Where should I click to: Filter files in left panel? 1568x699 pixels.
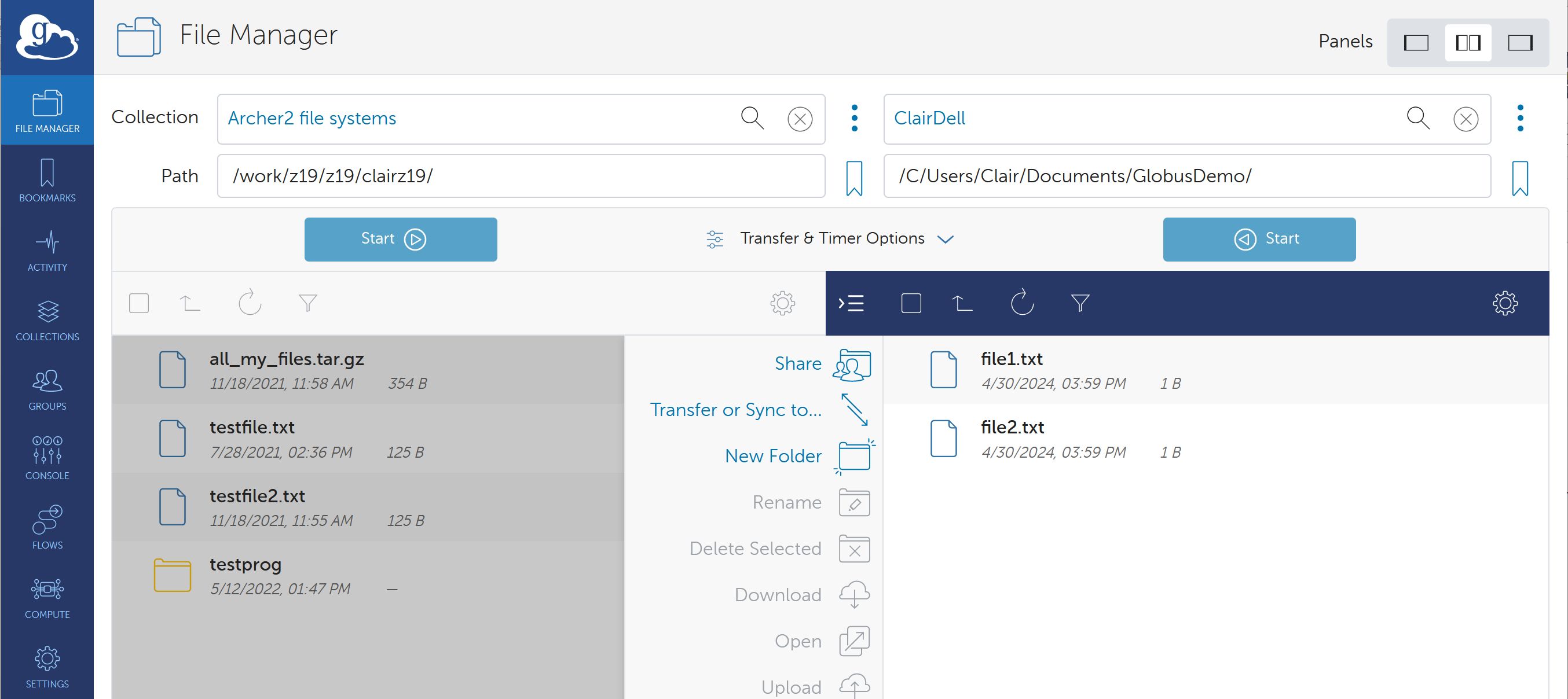308,303
